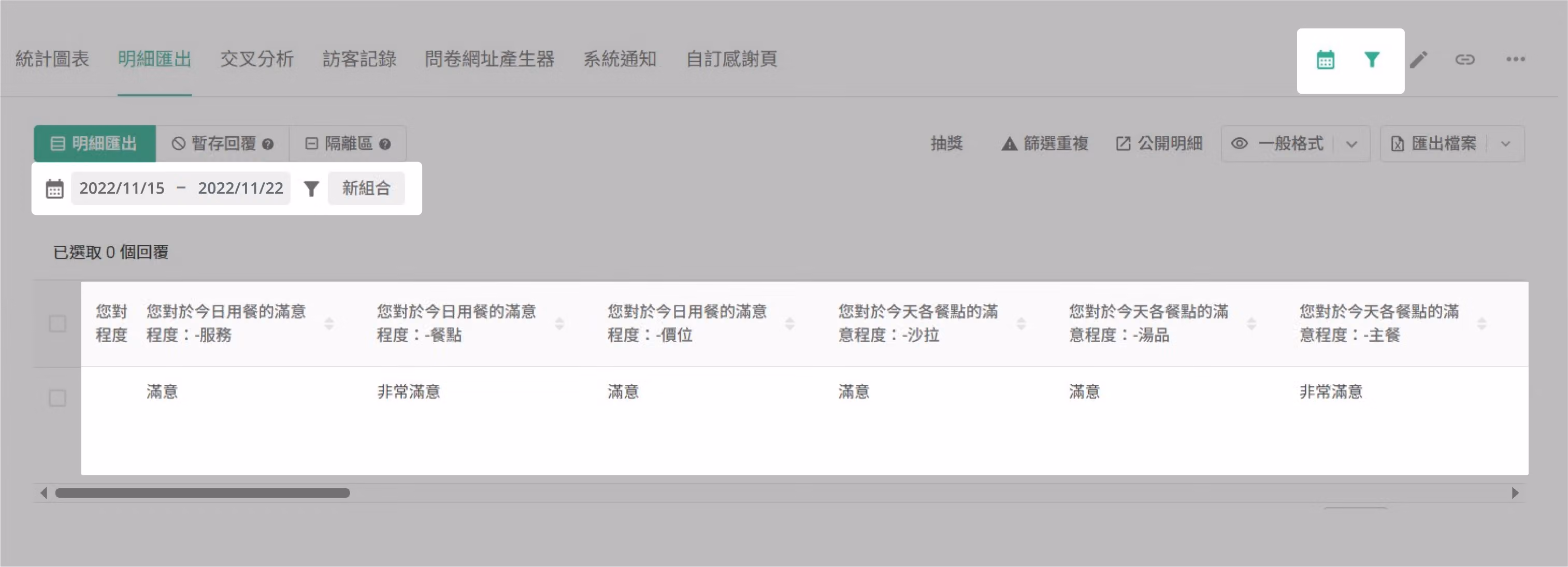The width and height of the screenshot is (1568, 567).
Task: Select the 明細匯出 top tab
Action: (x=154, y=59)
